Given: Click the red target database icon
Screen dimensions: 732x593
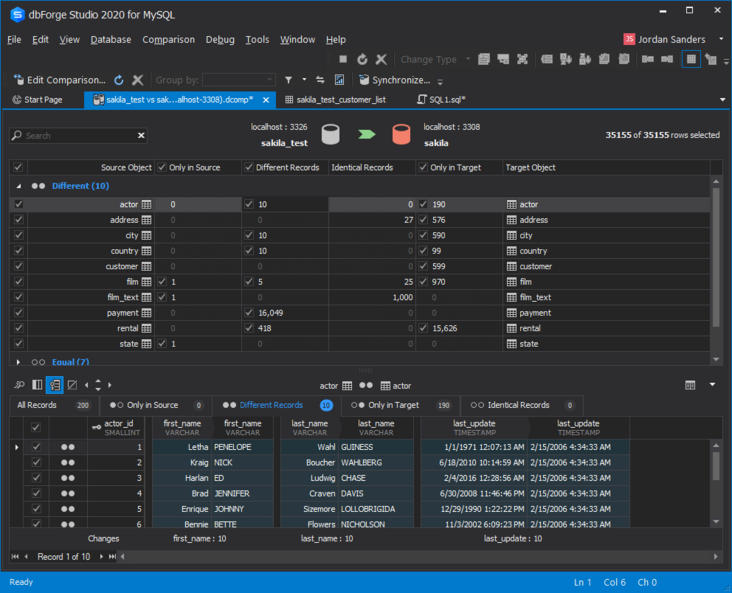Looking at the screenshot, I should 401,135.
